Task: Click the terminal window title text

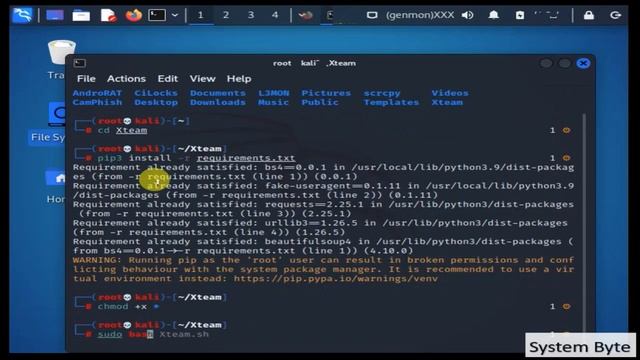Action: [x=314, y=63]
